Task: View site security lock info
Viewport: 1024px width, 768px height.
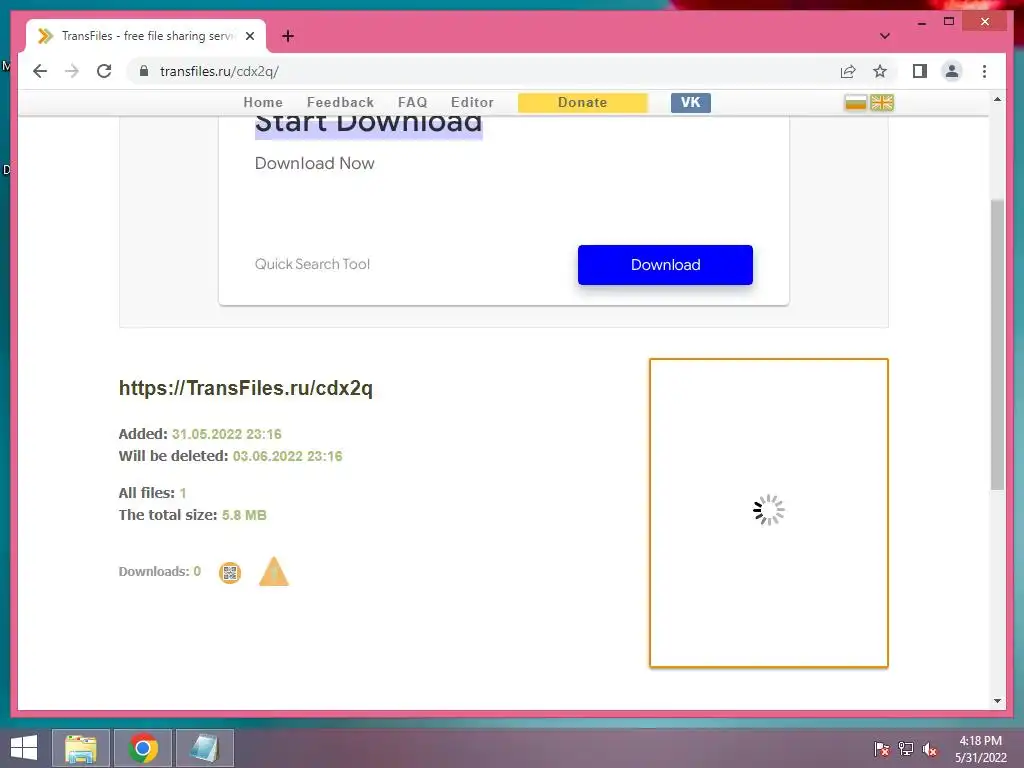Action: (x=144, y=71)
